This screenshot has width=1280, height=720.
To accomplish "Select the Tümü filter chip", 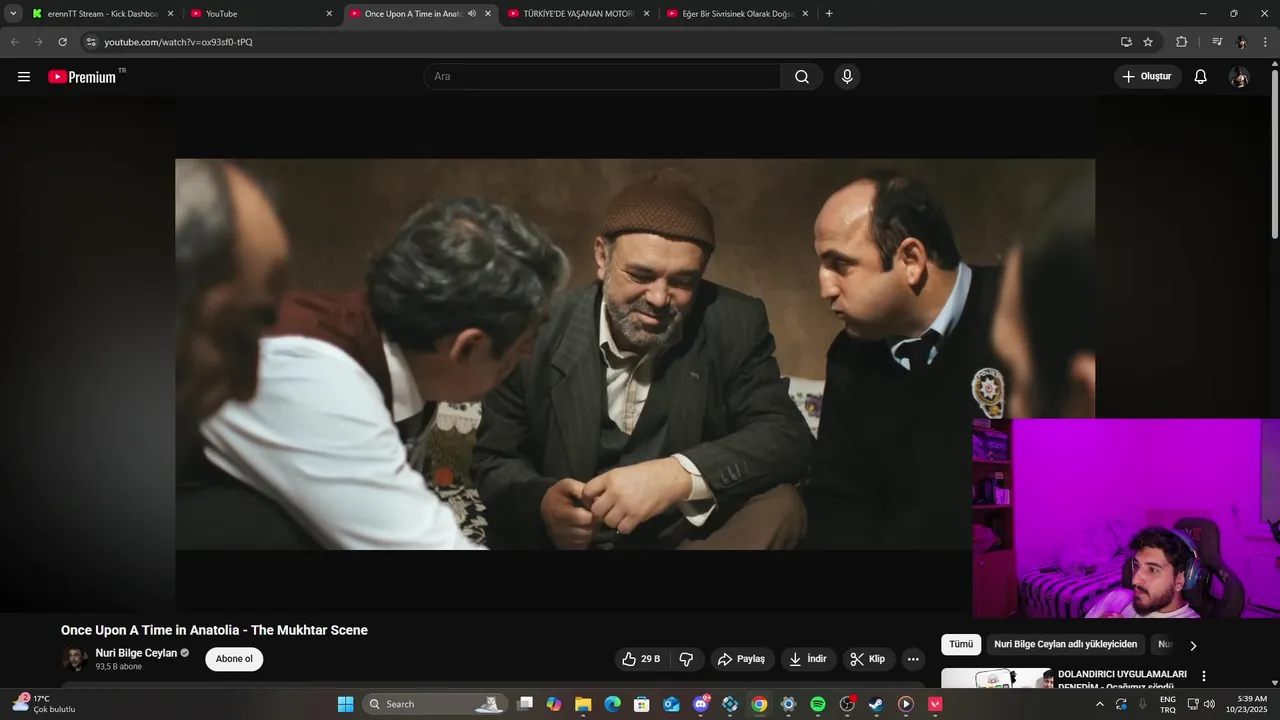I will tap(961, 645).
